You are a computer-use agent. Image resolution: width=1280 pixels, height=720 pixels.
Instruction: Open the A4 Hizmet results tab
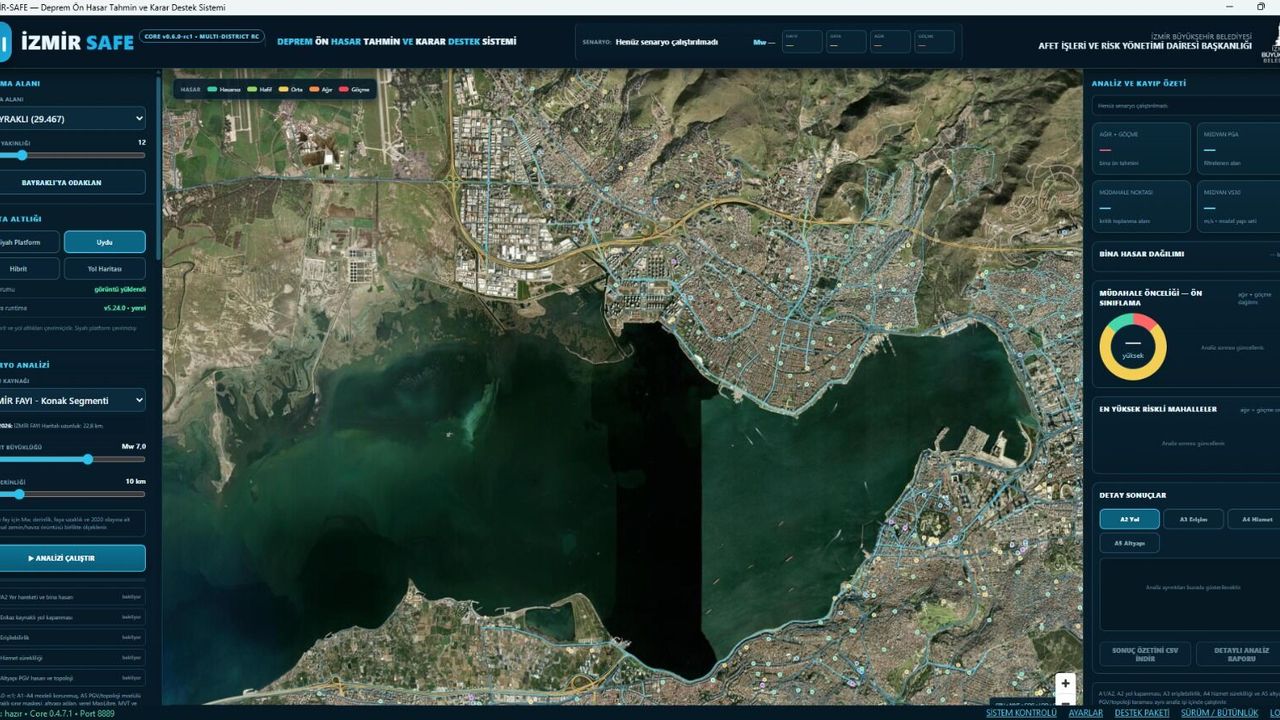[x=1254, y=519]
